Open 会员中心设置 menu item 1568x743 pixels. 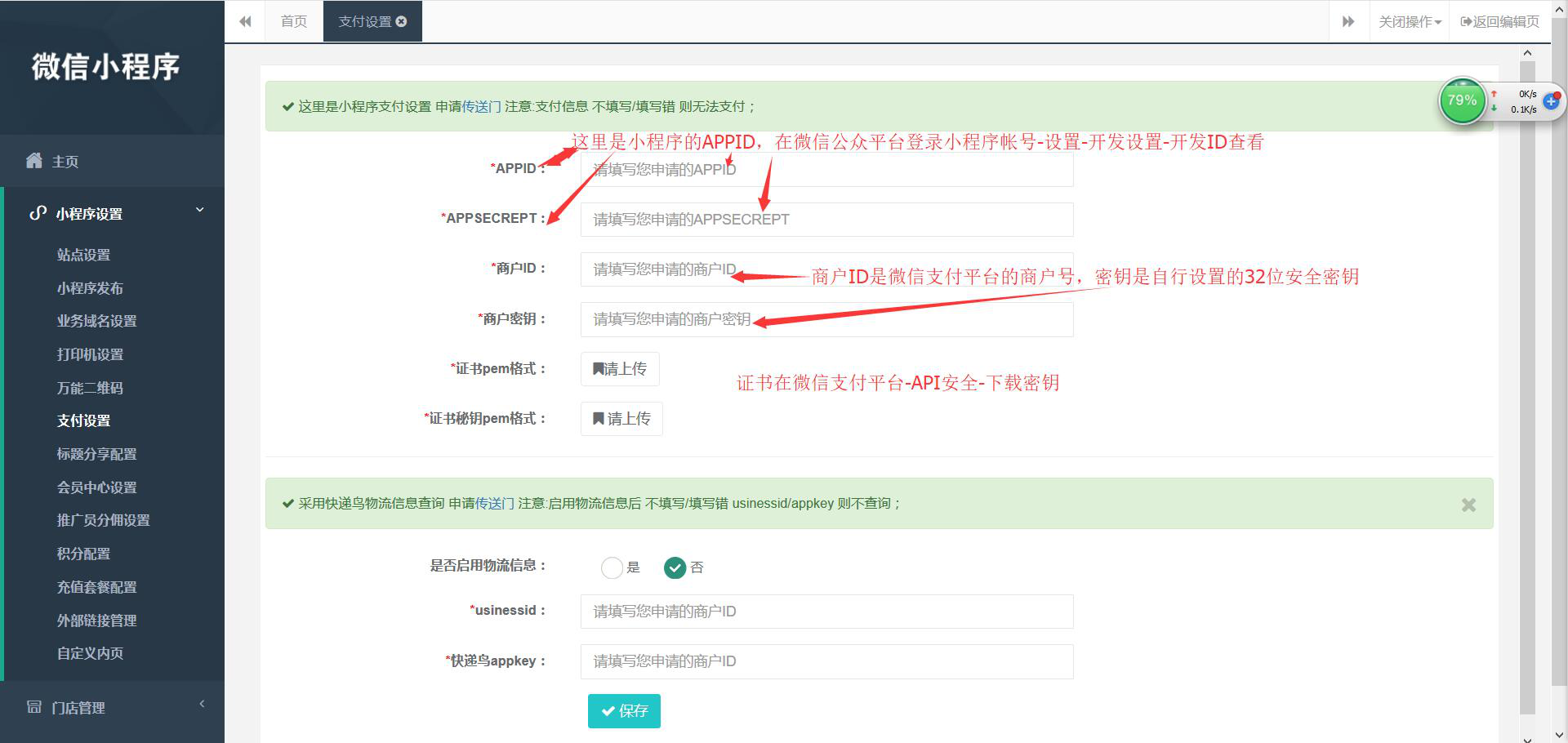point(96,487)
